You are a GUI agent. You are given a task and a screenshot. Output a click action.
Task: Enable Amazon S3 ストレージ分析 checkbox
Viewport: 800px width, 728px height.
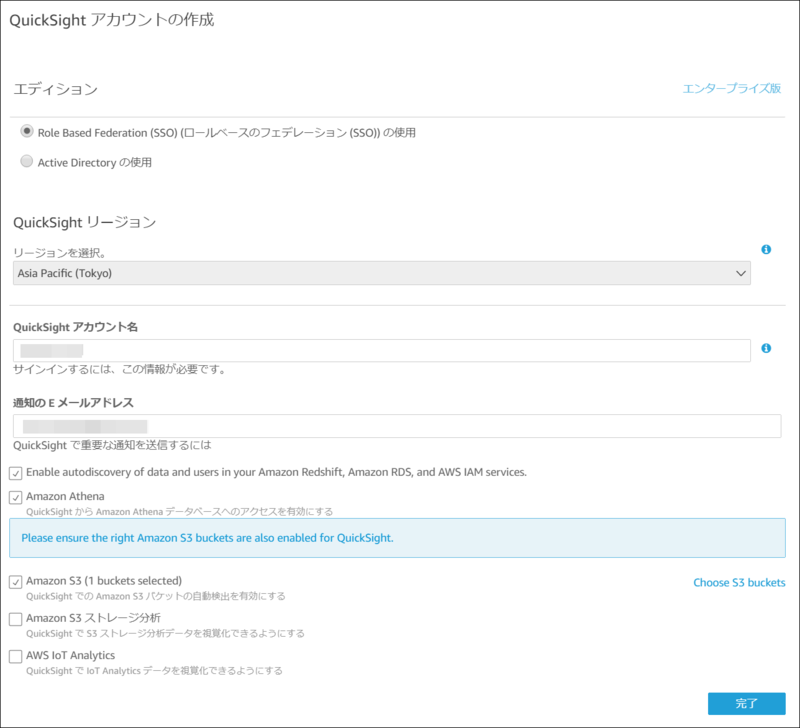pos(15,619)
